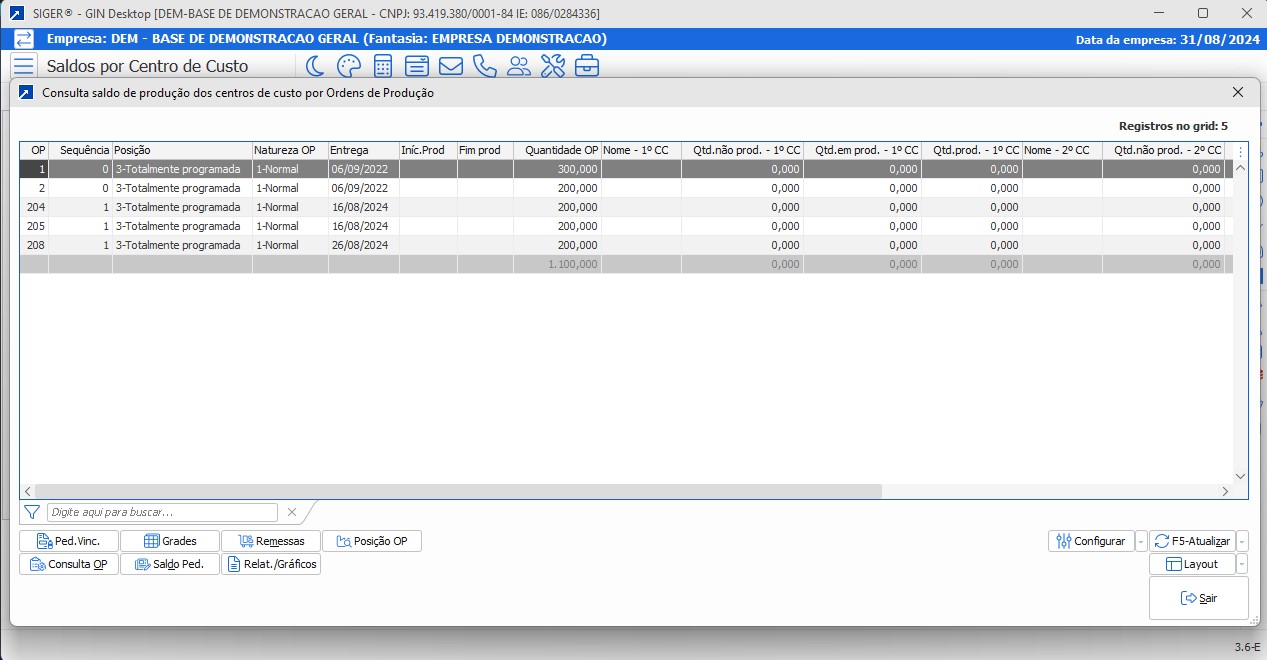Open Relat./Gráficos
Image resolution: width=1267 pixels, height=660 pixels.
[x=271, y=563]
